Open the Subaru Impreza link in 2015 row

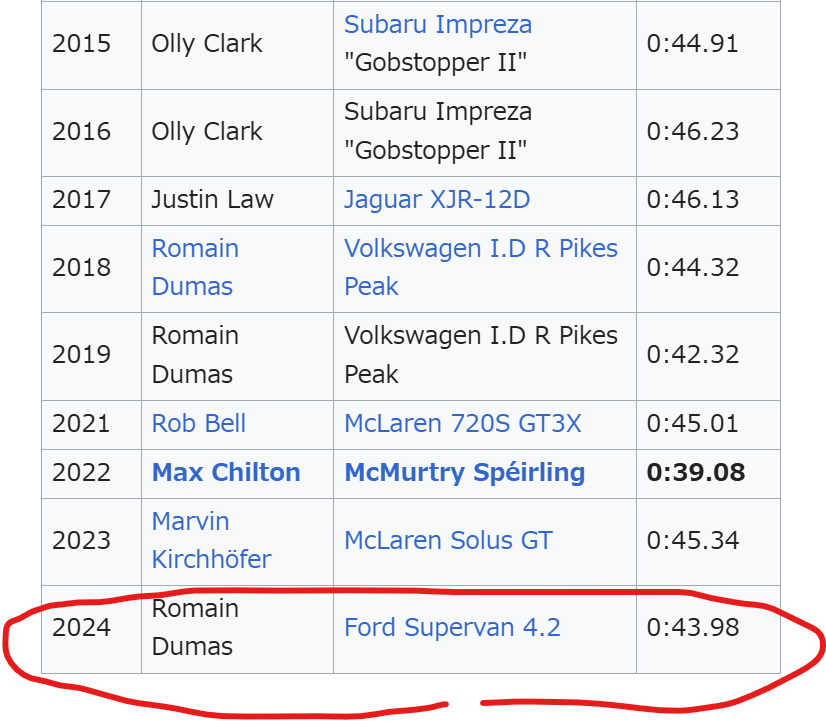pyautogui.click(x=437, y=25)
